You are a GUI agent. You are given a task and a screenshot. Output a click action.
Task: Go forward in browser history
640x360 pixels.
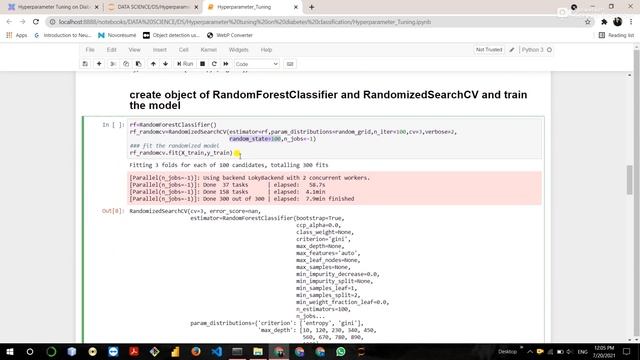(x=22, y=22)
